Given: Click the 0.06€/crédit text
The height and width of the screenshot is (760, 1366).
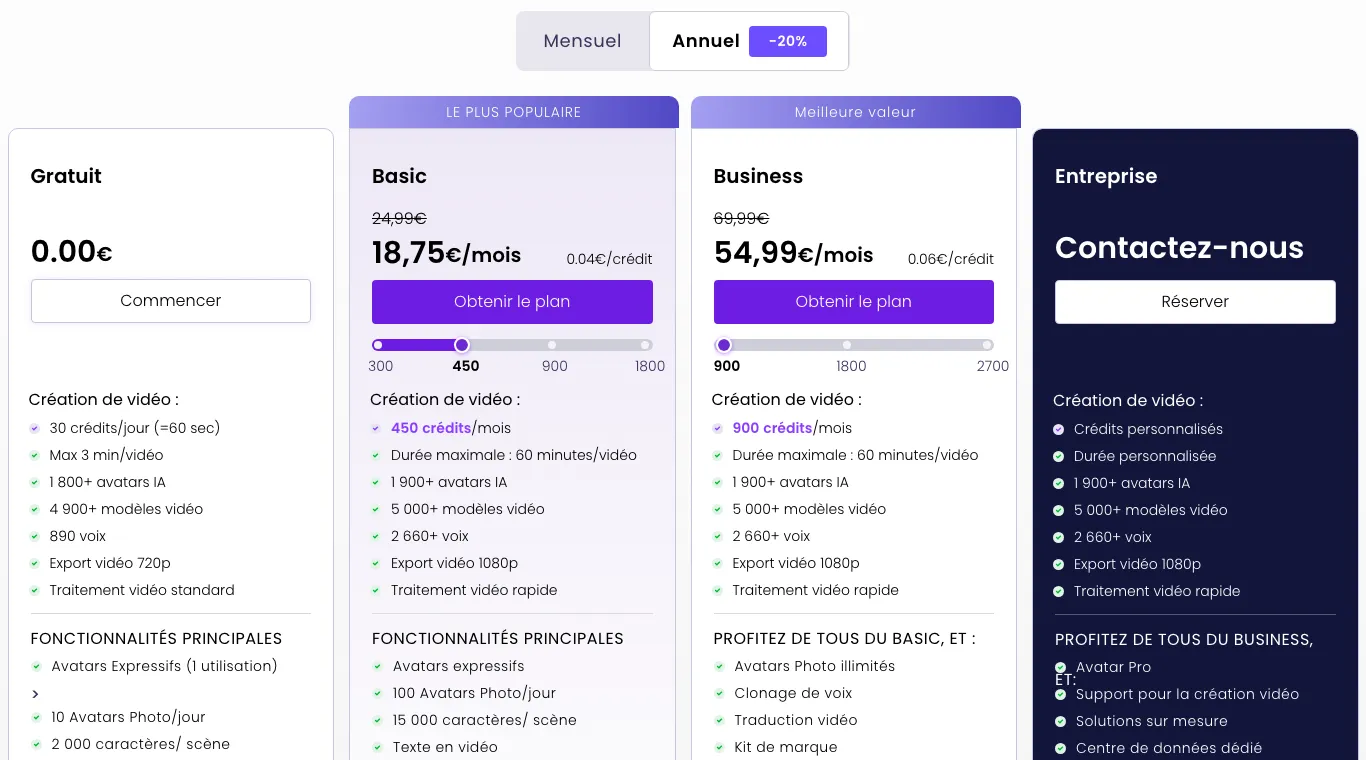Looking at the screenshot, I should pos(951,259).
